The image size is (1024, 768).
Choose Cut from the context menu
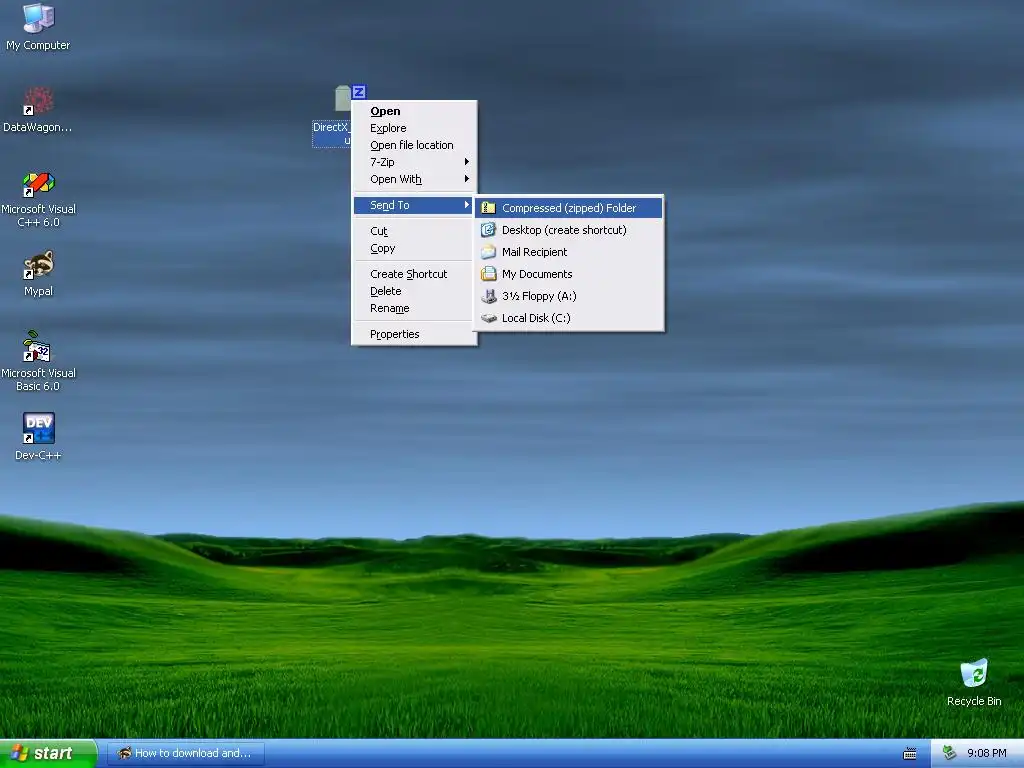[x=414, y=231]
